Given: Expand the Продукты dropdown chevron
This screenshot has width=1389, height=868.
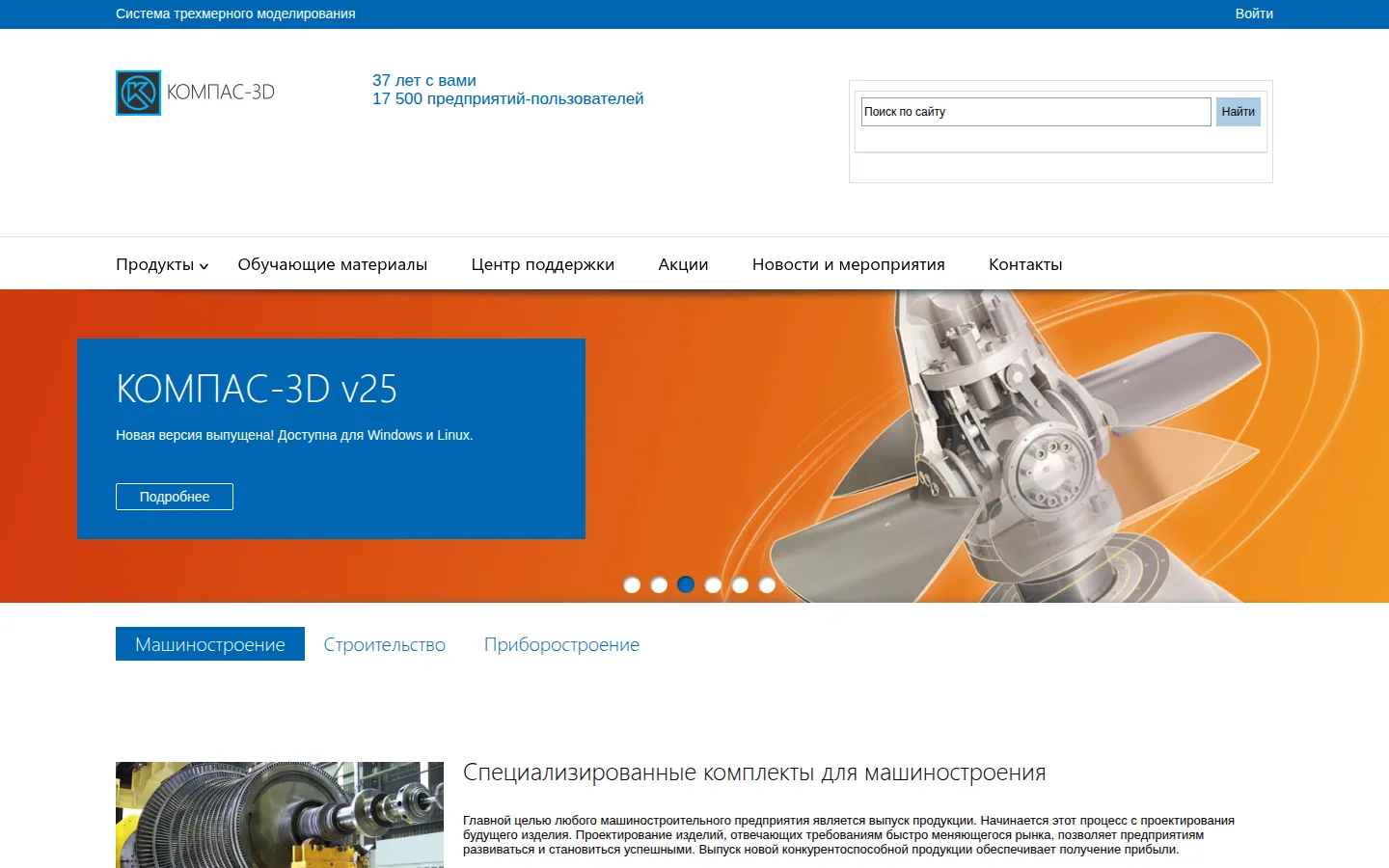Looking at the screenshot, I should click(x=204, y=266).
